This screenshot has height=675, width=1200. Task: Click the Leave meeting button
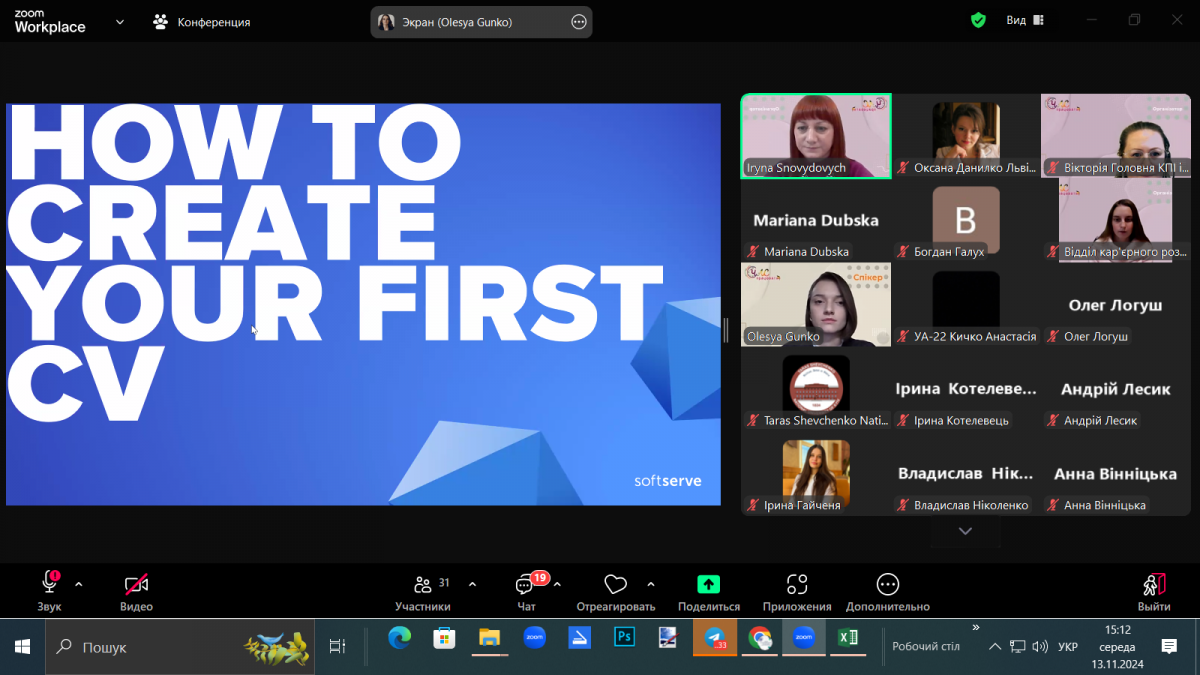(1153, 590)
